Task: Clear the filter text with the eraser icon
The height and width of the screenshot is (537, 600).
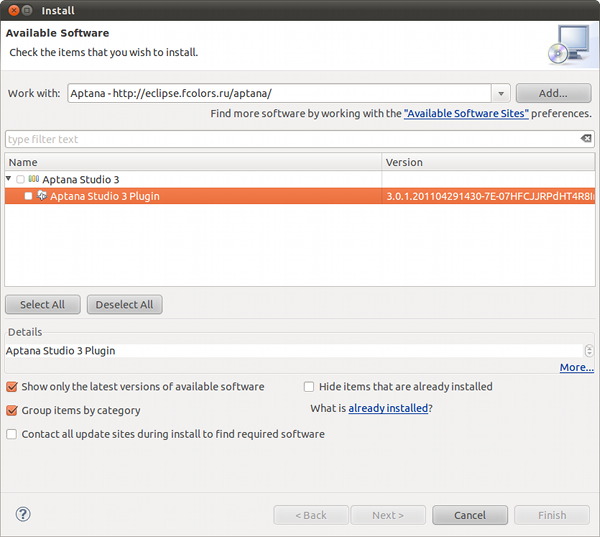Action: pyautogui.click(x=586, y=139)
